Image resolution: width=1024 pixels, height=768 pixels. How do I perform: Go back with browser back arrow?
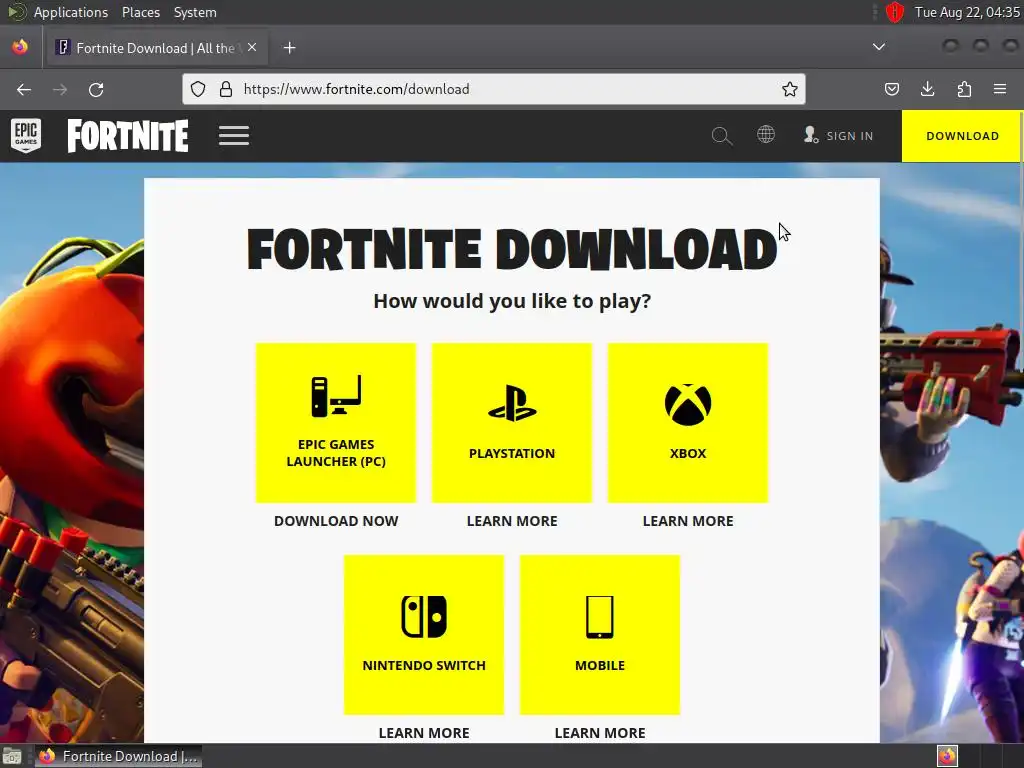(x=24, y=89)
